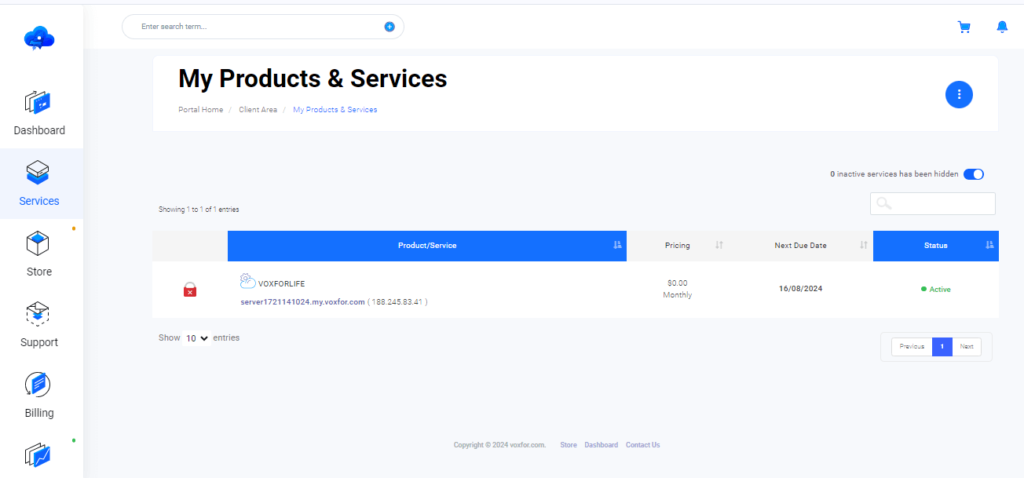1024x478 pixels.
Task: Open server1721141024.my.voxfor.com service link
Action: [x=302, y=301]
